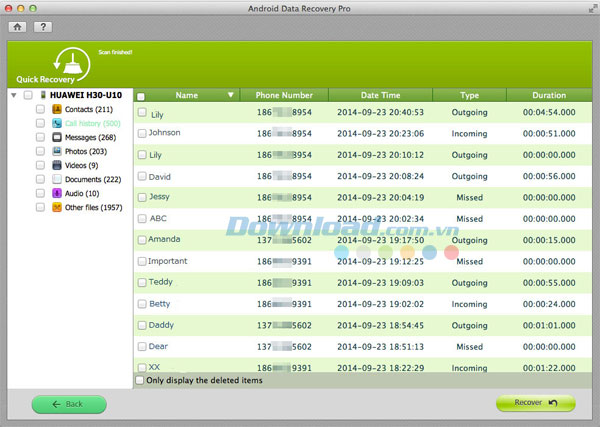Open the Help question mark button
Viewport: 600px width, 427px height.
click(43, 26)
